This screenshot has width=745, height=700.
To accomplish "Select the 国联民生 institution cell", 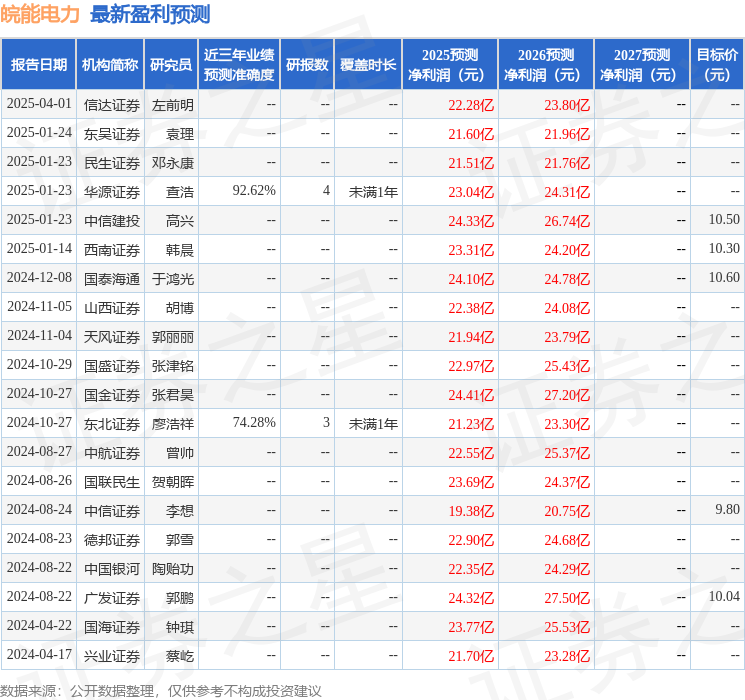I will [112, 482].
